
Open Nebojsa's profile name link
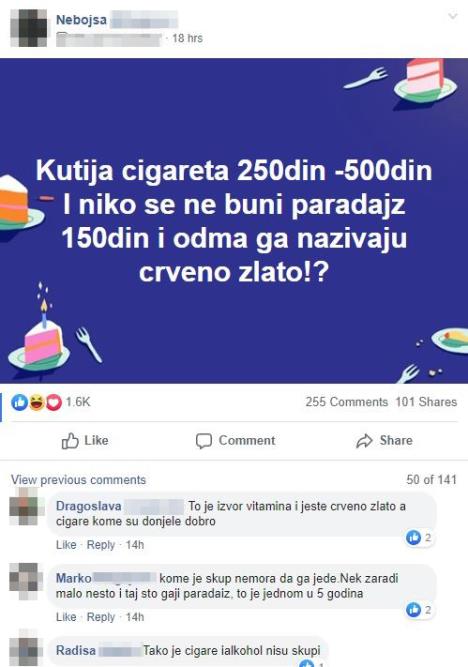pyautogui.click(x=81, y=20)
